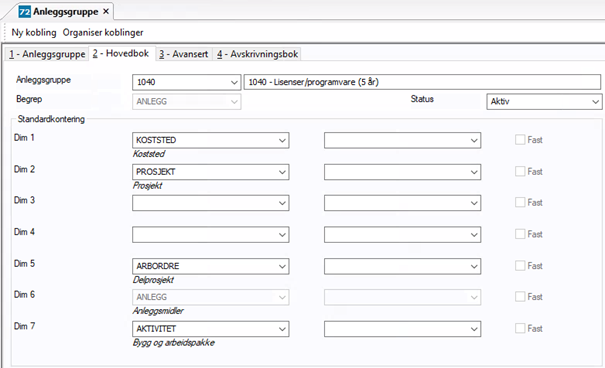Click the Anleggsmidler label under Dim 6

tap(158, 311)
